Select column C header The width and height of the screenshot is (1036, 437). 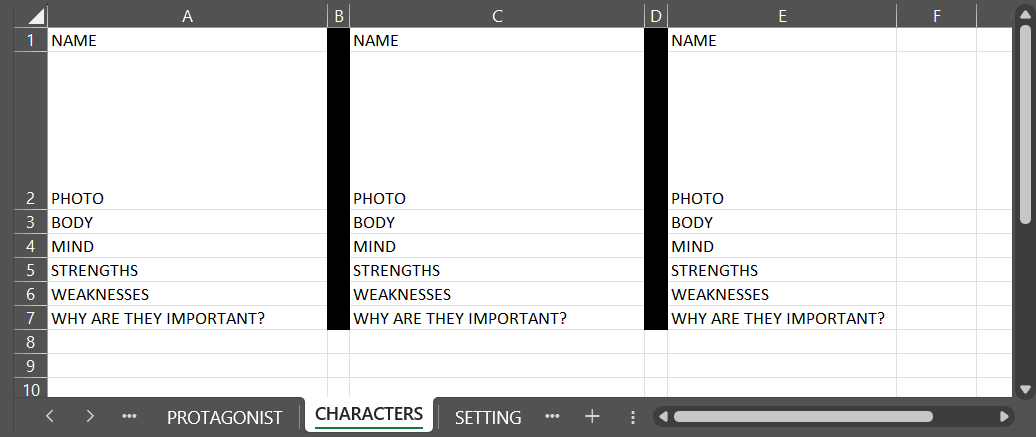(x=497, y=15)
